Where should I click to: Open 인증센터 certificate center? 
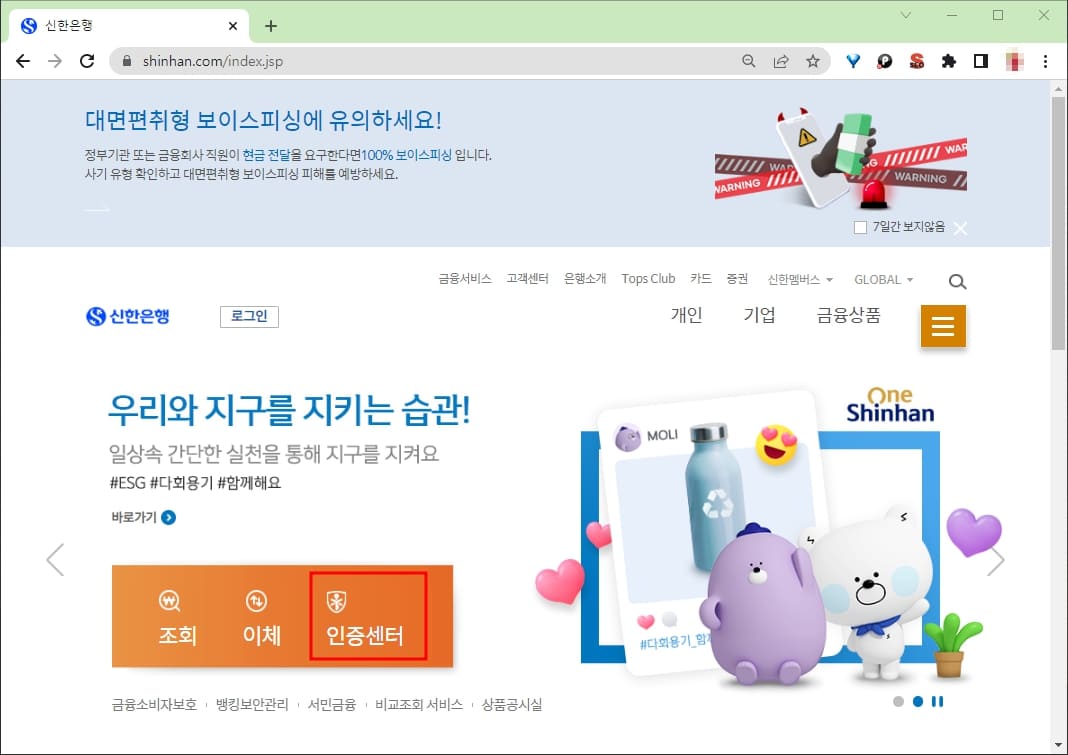pos(366,617)
